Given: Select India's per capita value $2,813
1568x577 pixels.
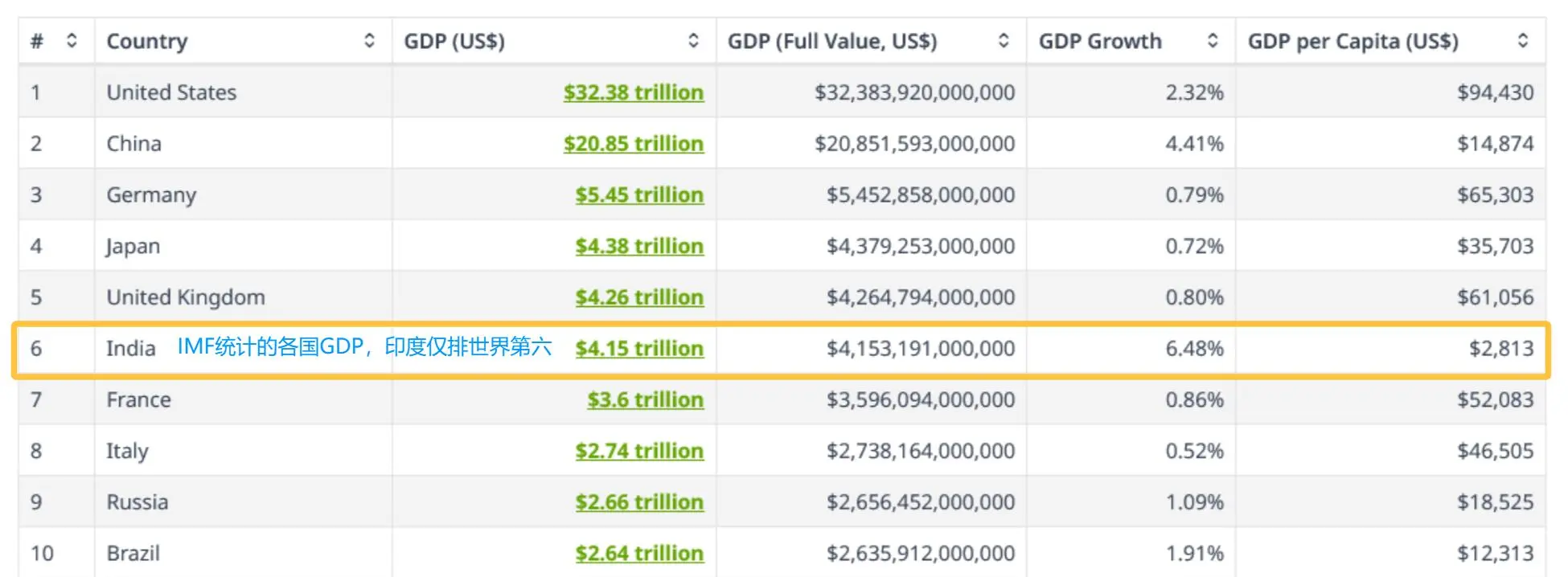Looking at the screenshot, I should pos(1501,349).
